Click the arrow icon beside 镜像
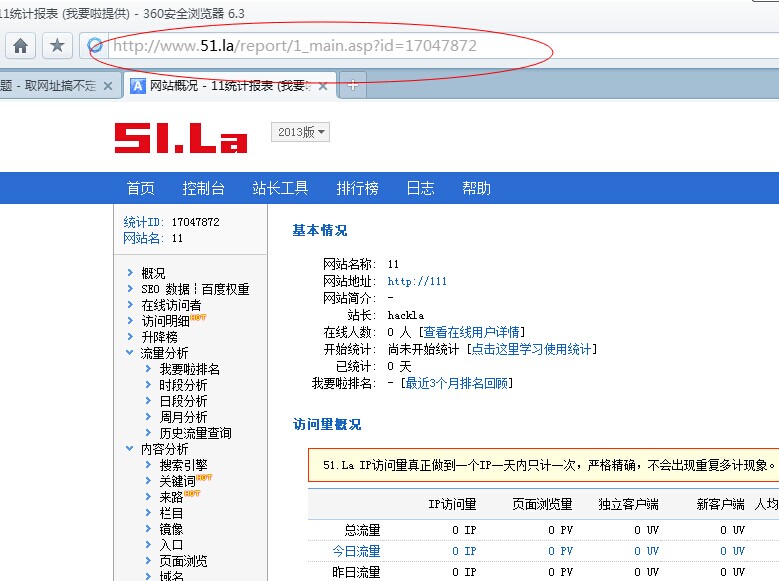 click(148, 528)
